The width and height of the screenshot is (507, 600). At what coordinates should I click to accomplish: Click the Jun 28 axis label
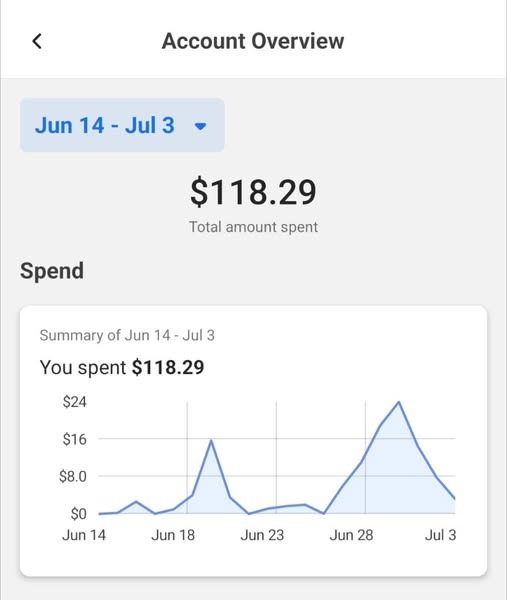coord(351,535)
